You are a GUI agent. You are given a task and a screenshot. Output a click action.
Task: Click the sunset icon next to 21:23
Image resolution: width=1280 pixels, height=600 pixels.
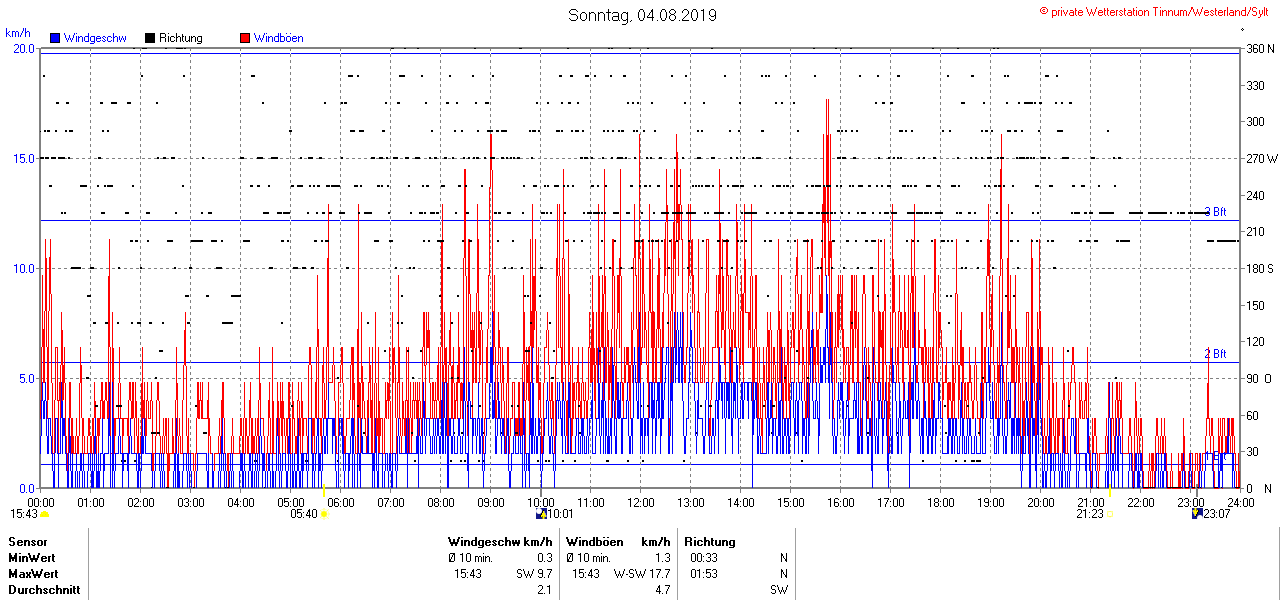pyautogui.click(x=1110, y=514)
